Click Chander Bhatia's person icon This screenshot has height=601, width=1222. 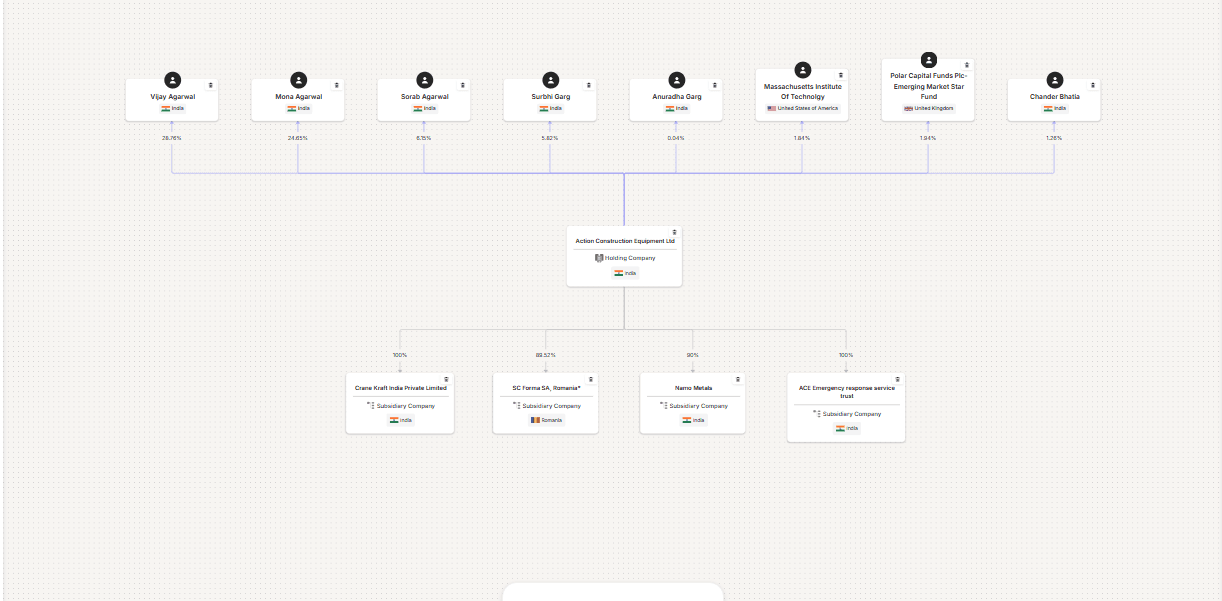click(1054, 81)
